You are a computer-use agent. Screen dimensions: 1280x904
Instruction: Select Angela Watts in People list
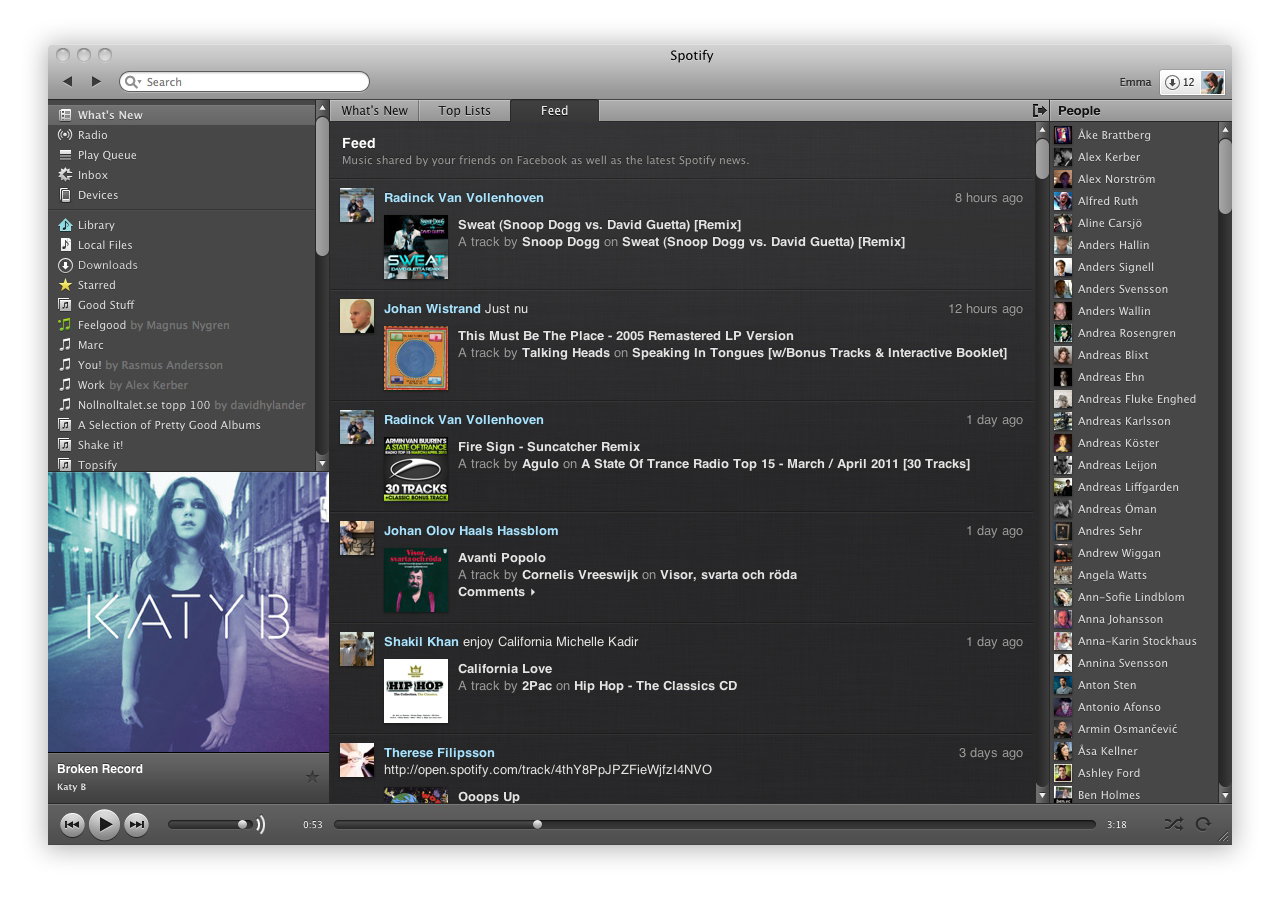[1134, 575]
